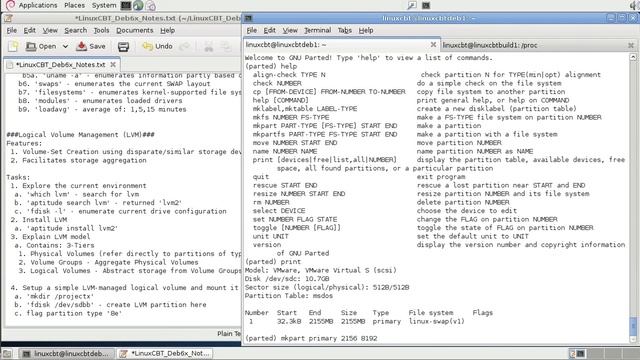Open the web browser globe launcher icon
640x360 pixels.
pos(138,5)
